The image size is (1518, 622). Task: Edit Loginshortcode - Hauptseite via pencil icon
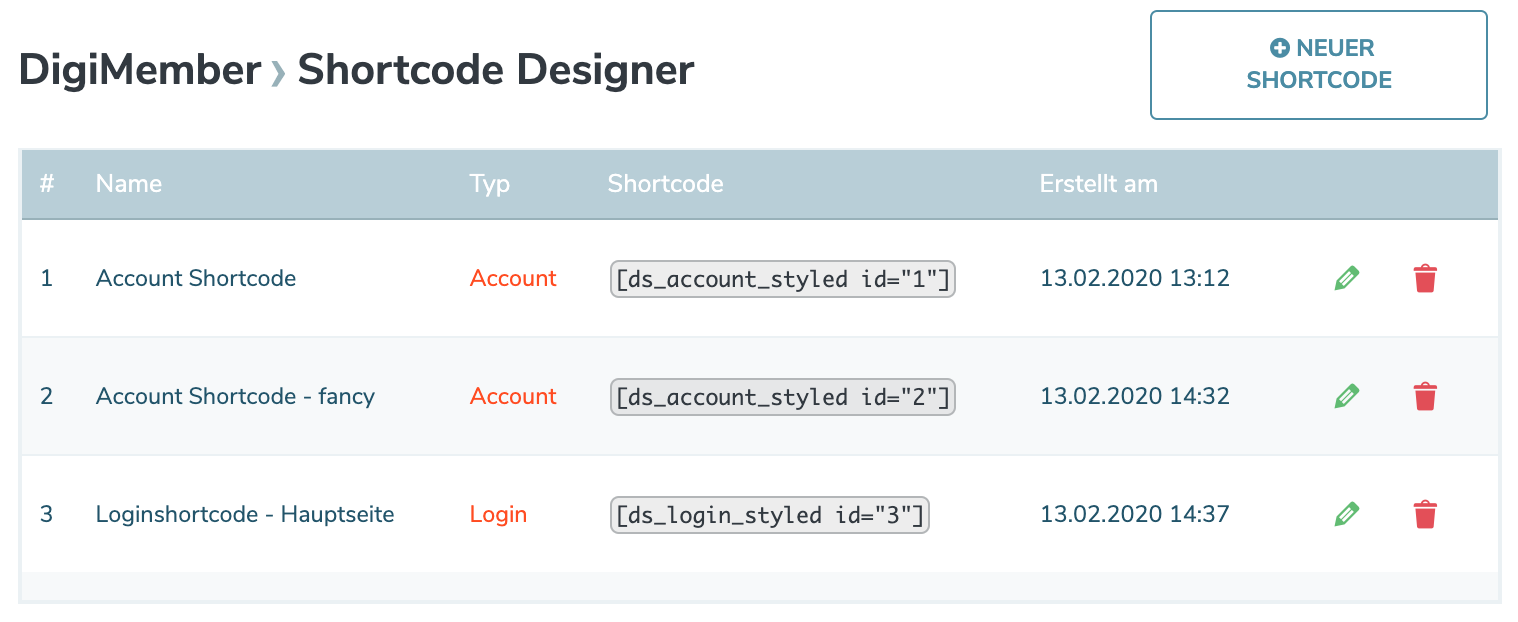pos(1347,514)
